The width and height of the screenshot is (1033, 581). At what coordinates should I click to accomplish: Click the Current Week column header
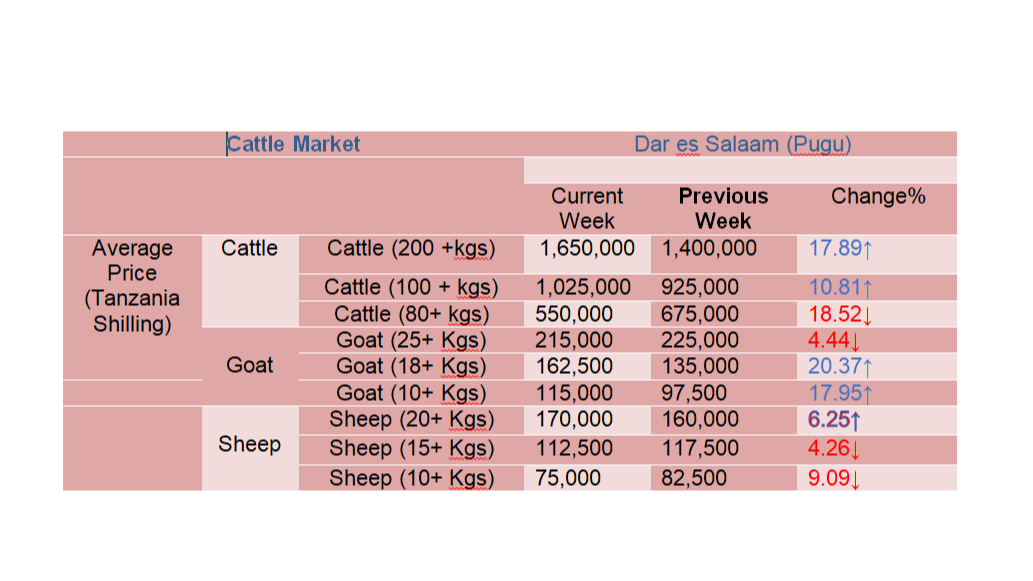pos(587,208)
